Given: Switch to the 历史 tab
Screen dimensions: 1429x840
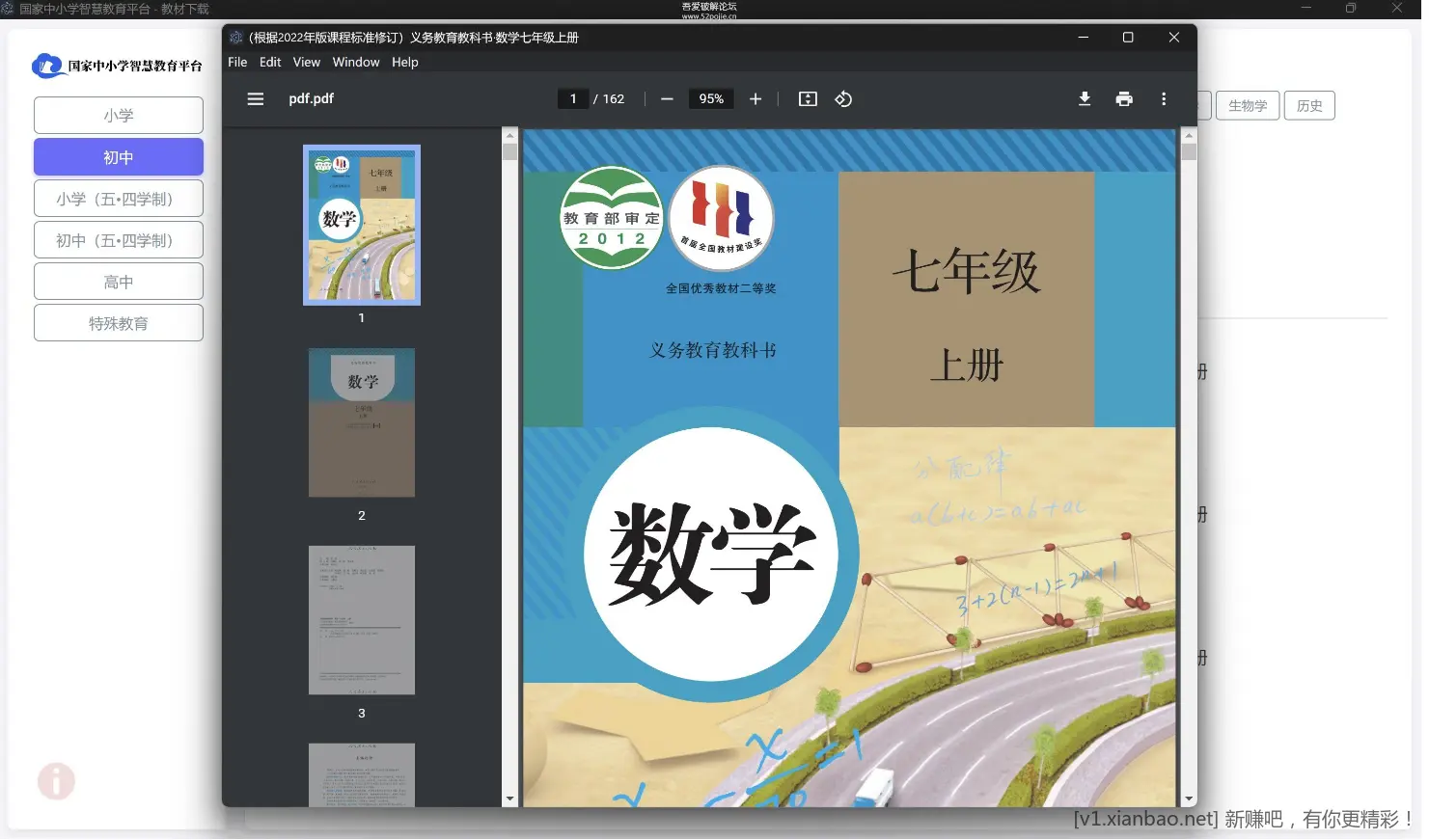Looking at the screenshot, I should (x=1309, y=105).
